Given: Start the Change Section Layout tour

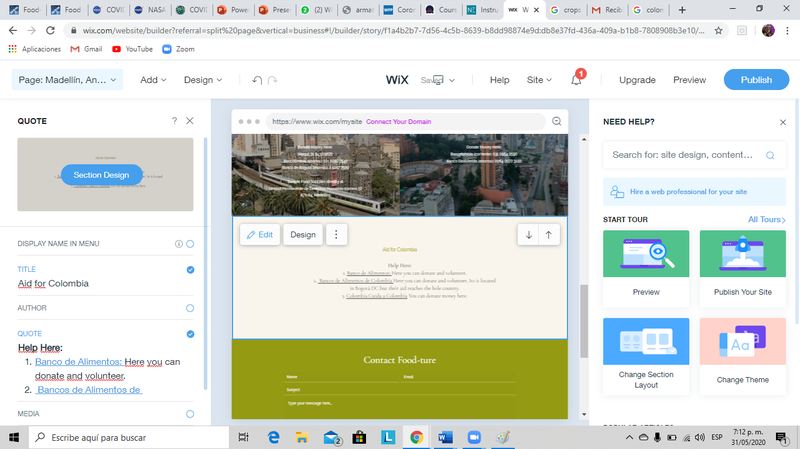Looking at the screenshot, I should [646, 356].
